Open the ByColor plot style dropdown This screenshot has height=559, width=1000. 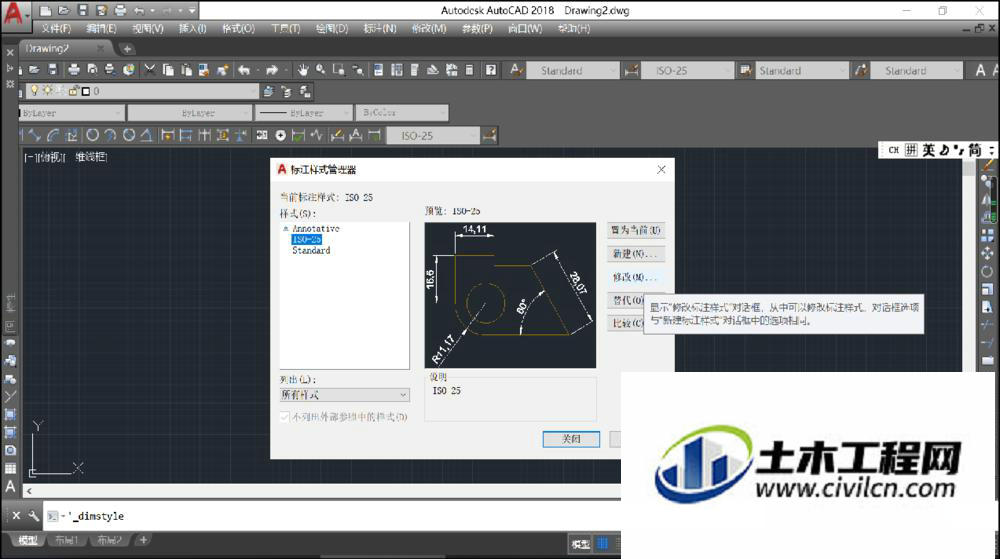click(402, 113)
